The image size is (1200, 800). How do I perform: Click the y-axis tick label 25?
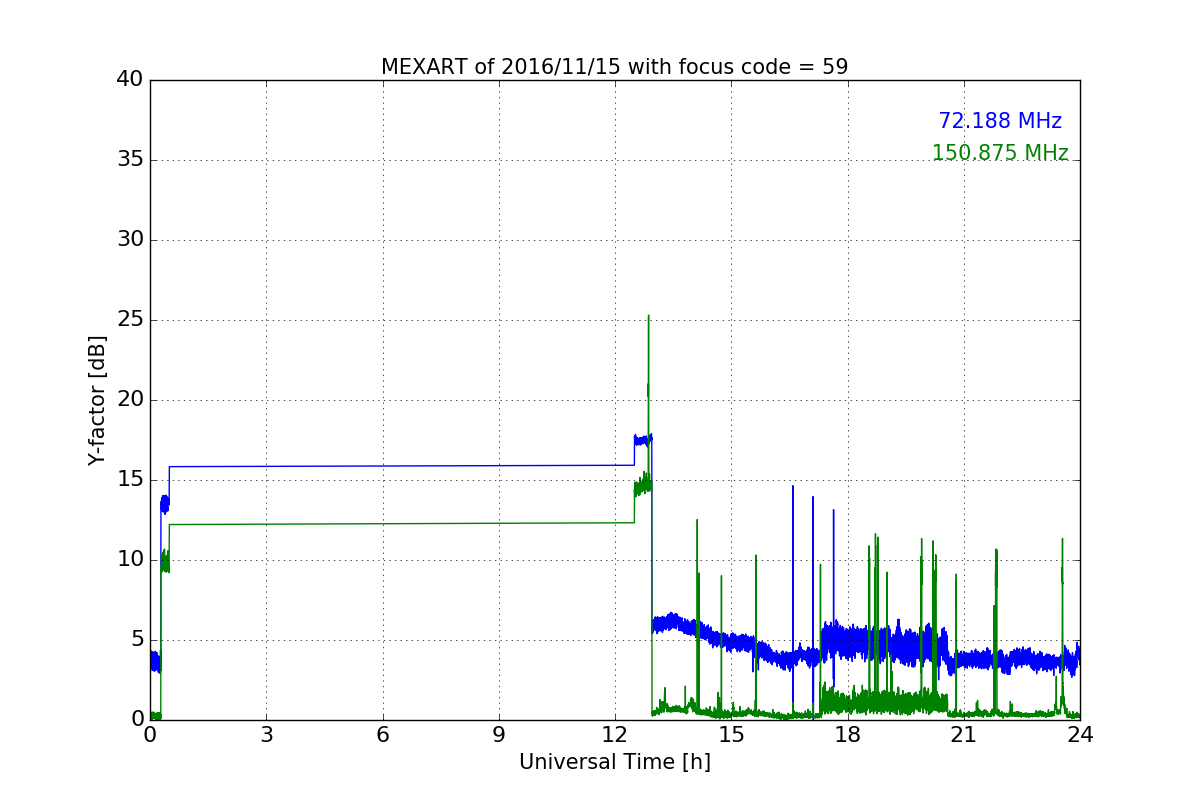click(130, 320)
